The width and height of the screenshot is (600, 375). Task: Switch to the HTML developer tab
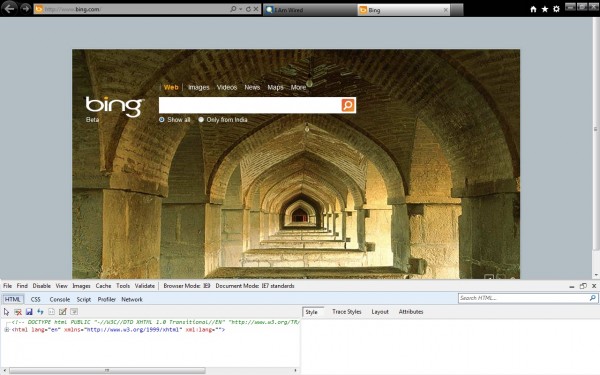[13, 299]
